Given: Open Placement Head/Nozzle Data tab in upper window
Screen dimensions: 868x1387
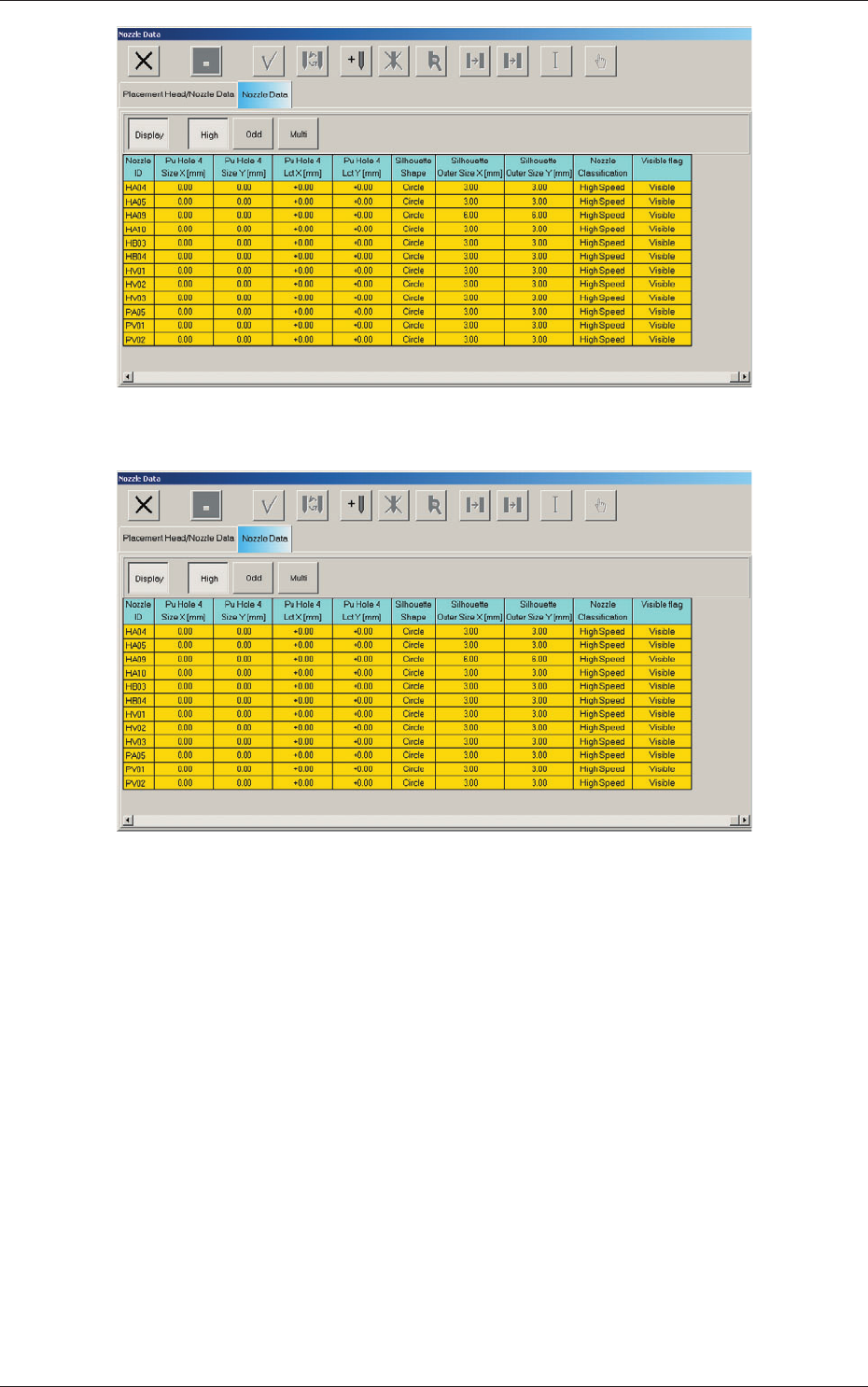Looking at the screenshot, I should pos(178,94).
